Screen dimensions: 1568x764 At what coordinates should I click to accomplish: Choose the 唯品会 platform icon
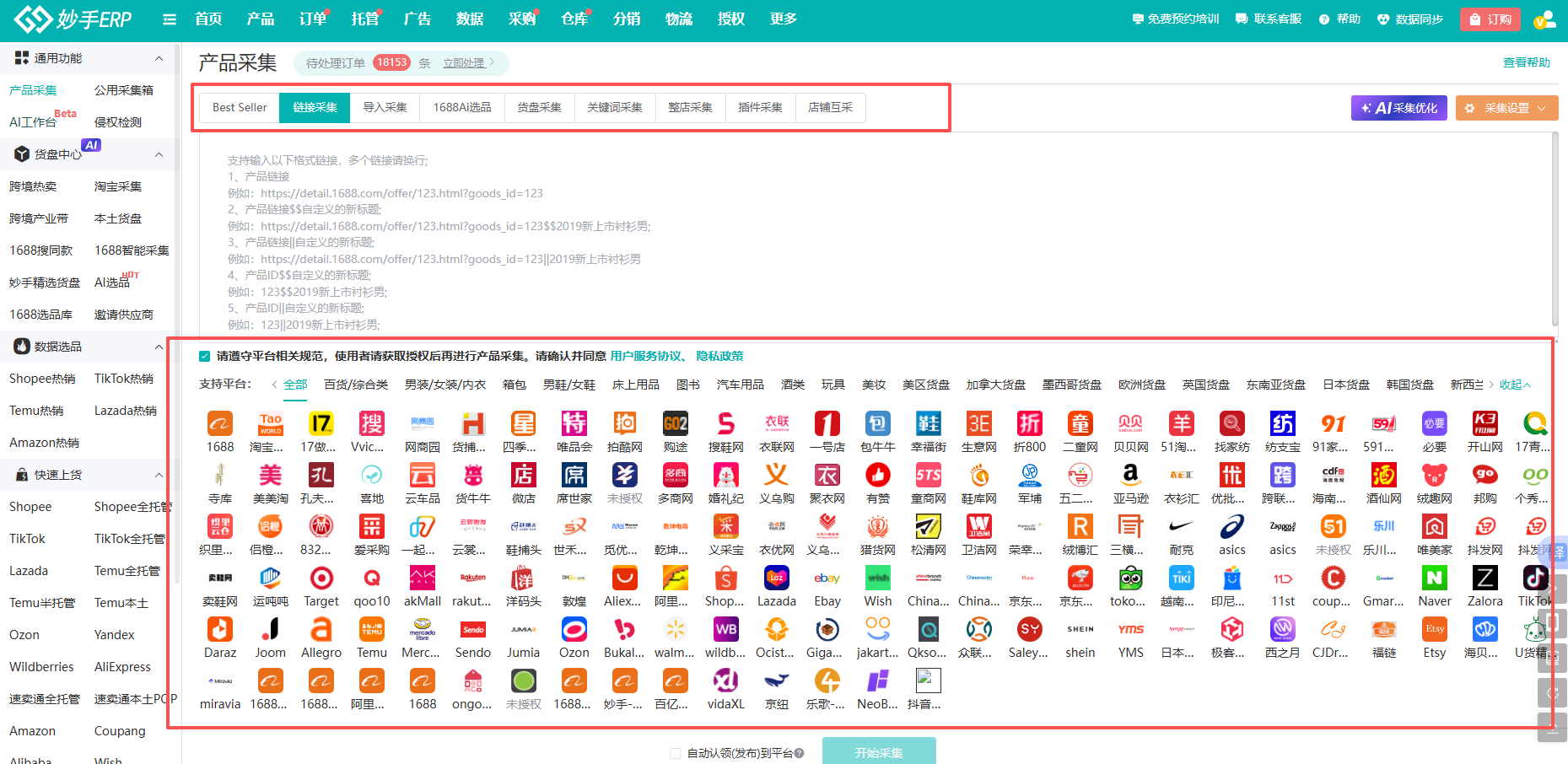[x=574, y=423]
